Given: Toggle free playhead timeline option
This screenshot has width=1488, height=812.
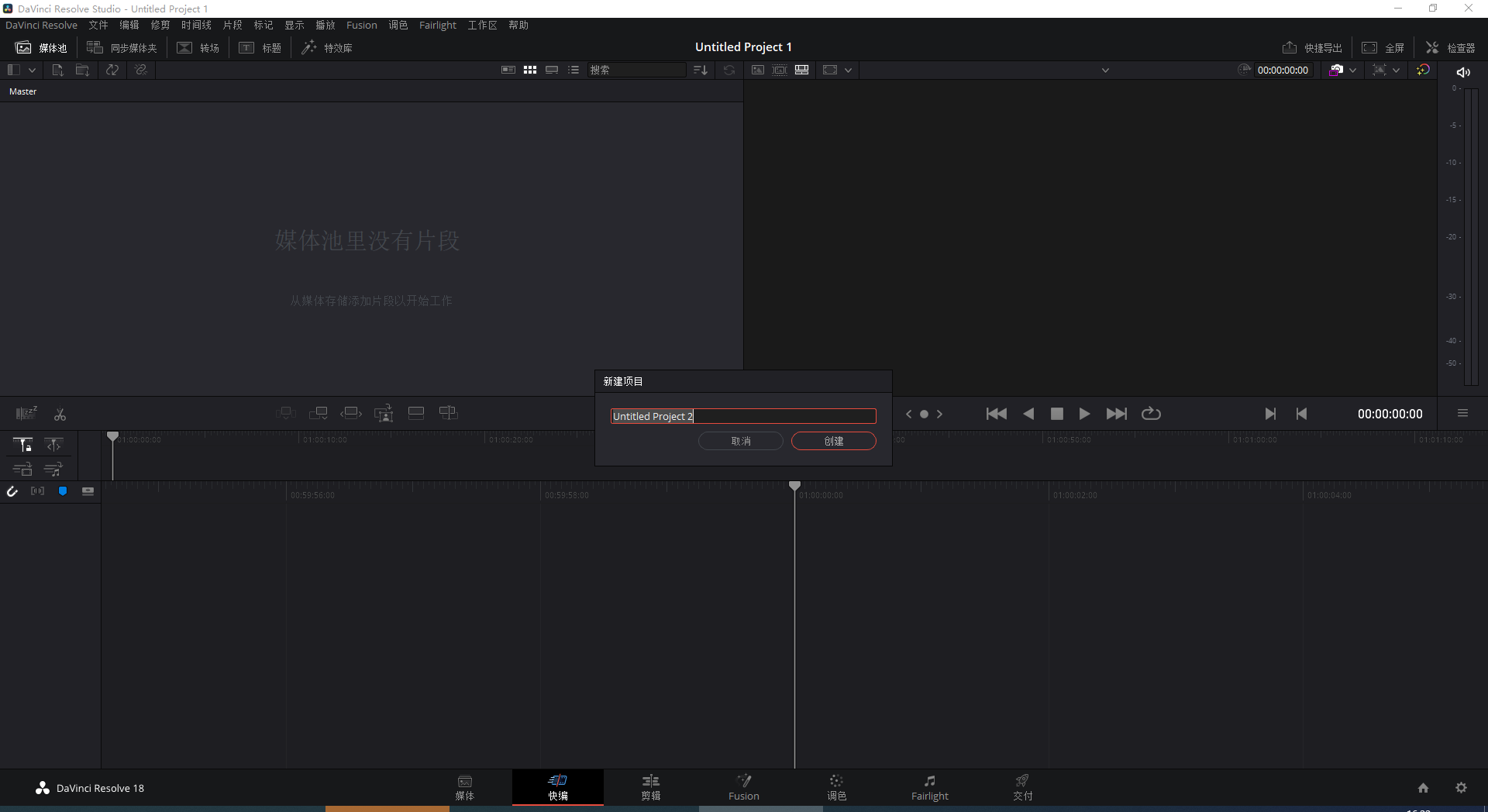Looking at the screenshot, I should 53,445.
